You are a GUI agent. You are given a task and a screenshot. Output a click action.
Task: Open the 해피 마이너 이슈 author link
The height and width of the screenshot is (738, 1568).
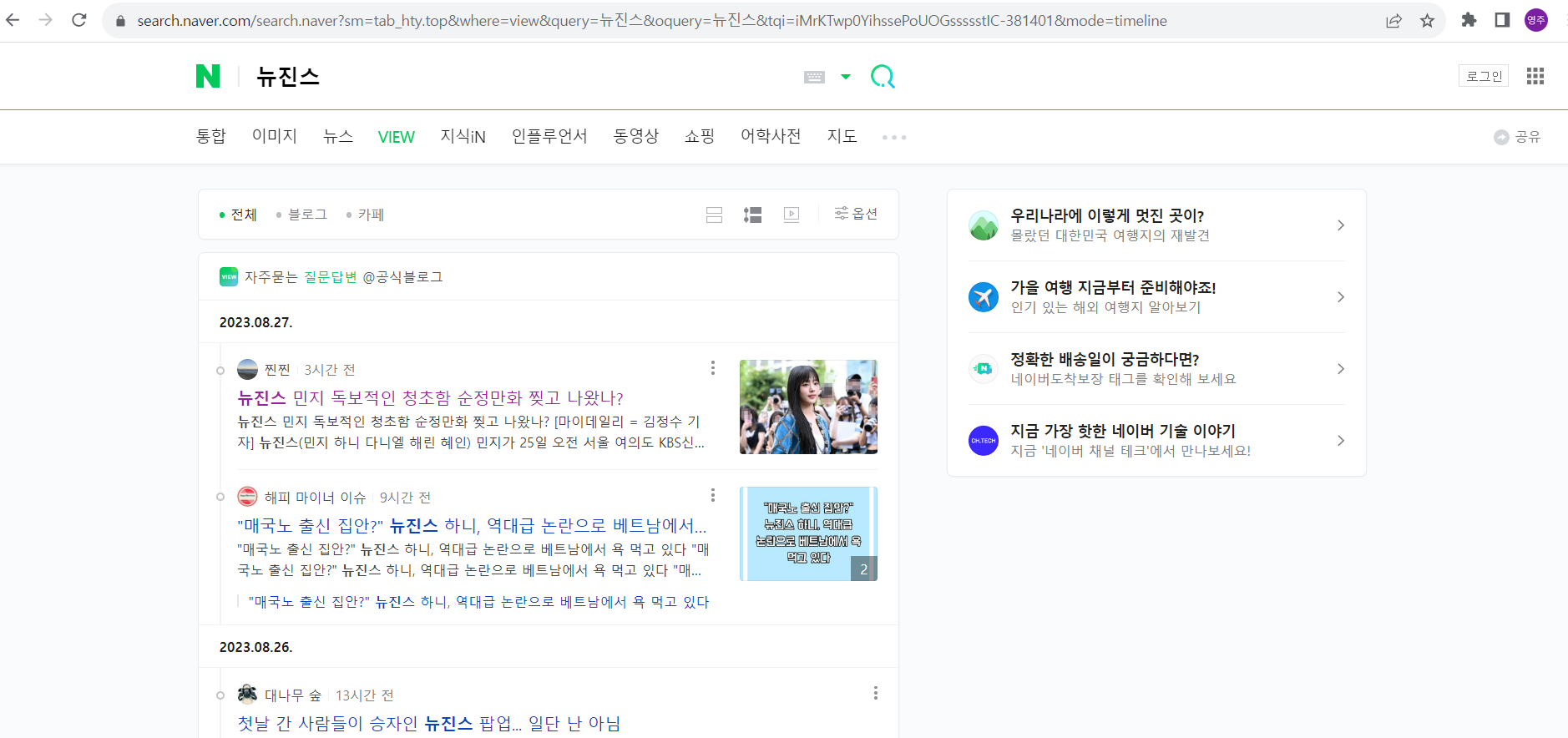click(x=315, y=498)
